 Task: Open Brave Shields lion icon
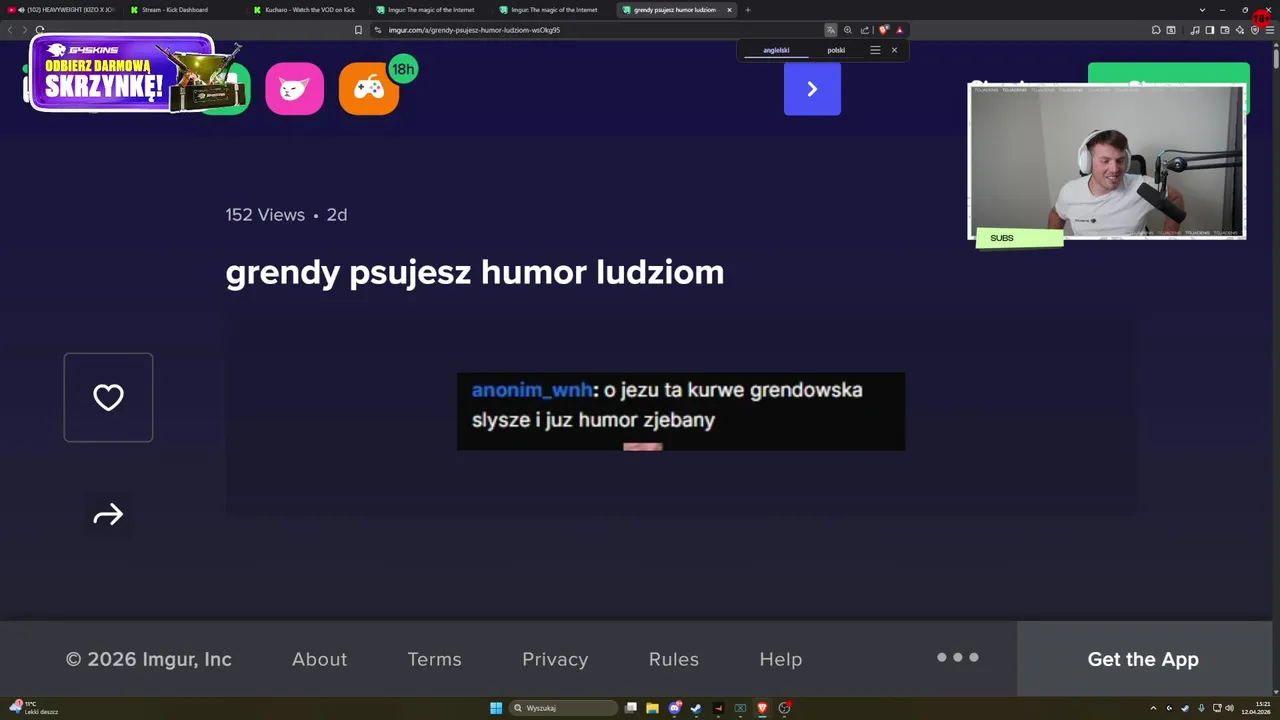883,30
